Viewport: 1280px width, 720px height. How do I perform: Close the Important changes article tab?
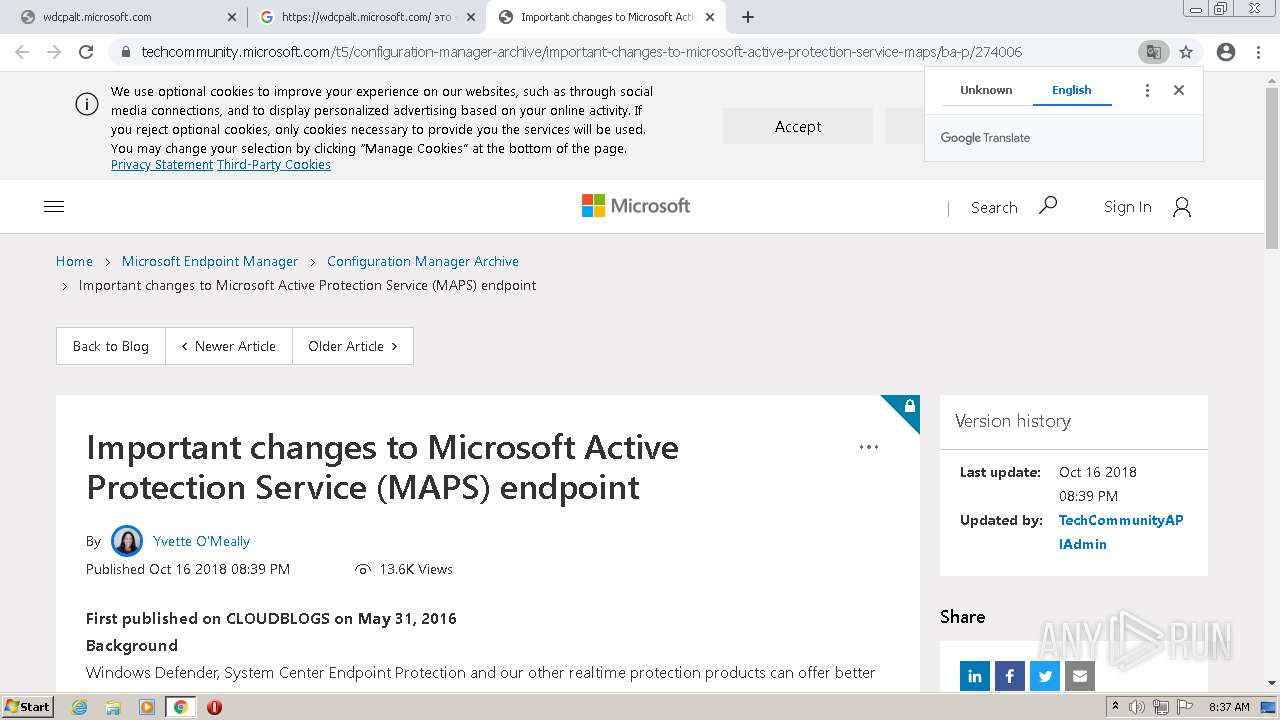point(710,17)
